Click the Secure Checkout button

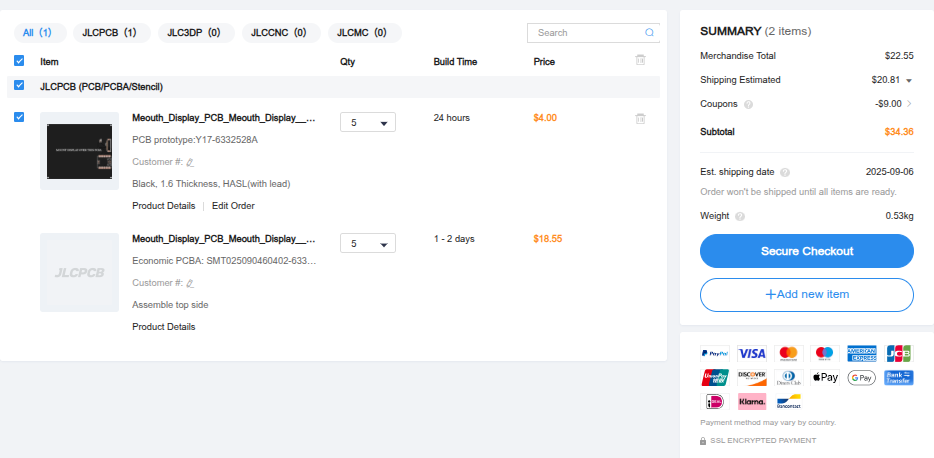[807, 251]
